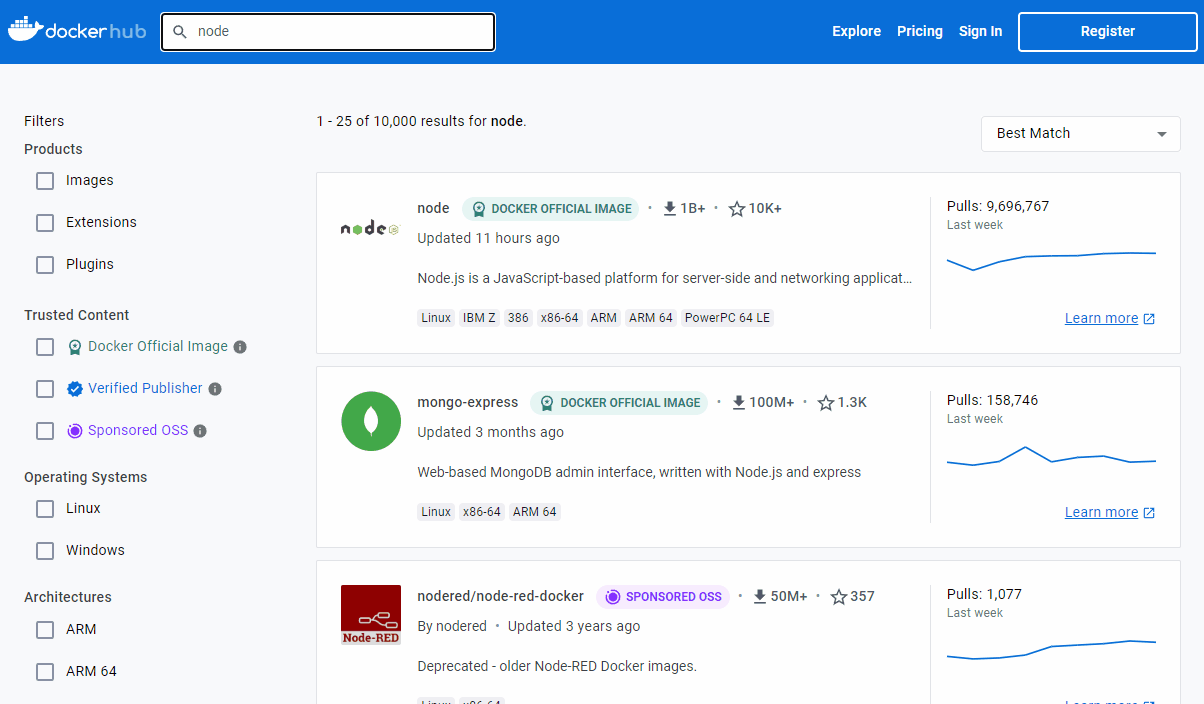Click the mongo-express green leaf logo

(371, 421)
